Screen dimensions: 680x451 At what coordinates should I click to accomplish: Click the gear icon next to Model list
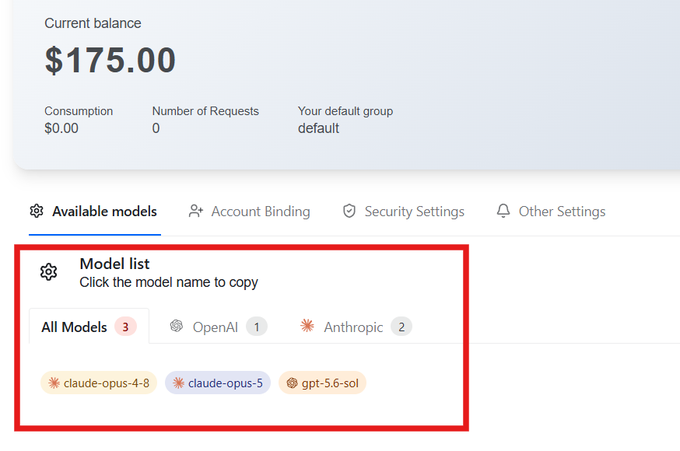coord(49,272)
